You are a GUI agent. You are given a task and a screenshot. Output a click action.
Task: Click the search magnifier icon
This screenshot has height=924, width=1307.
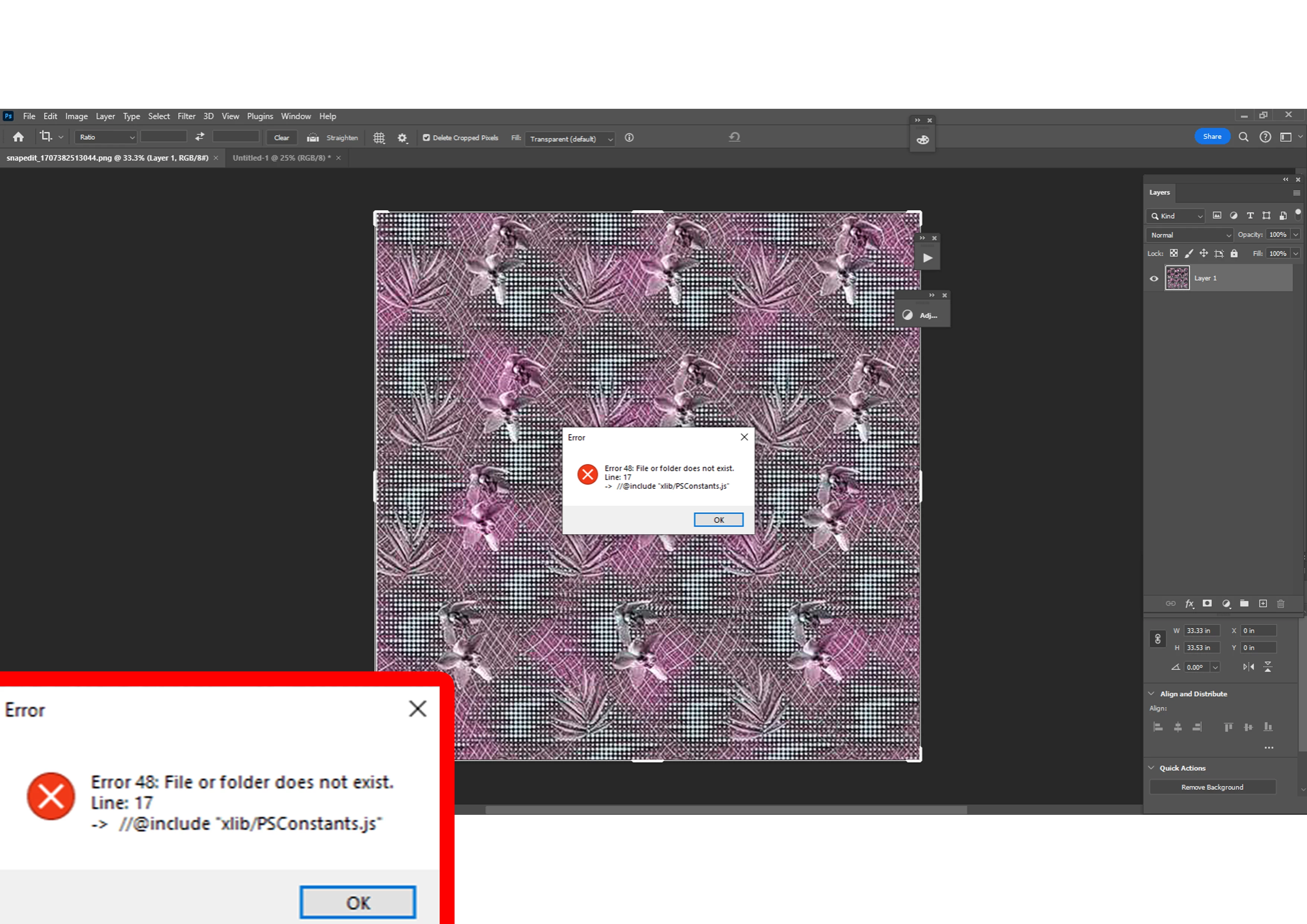[1243, 137]
